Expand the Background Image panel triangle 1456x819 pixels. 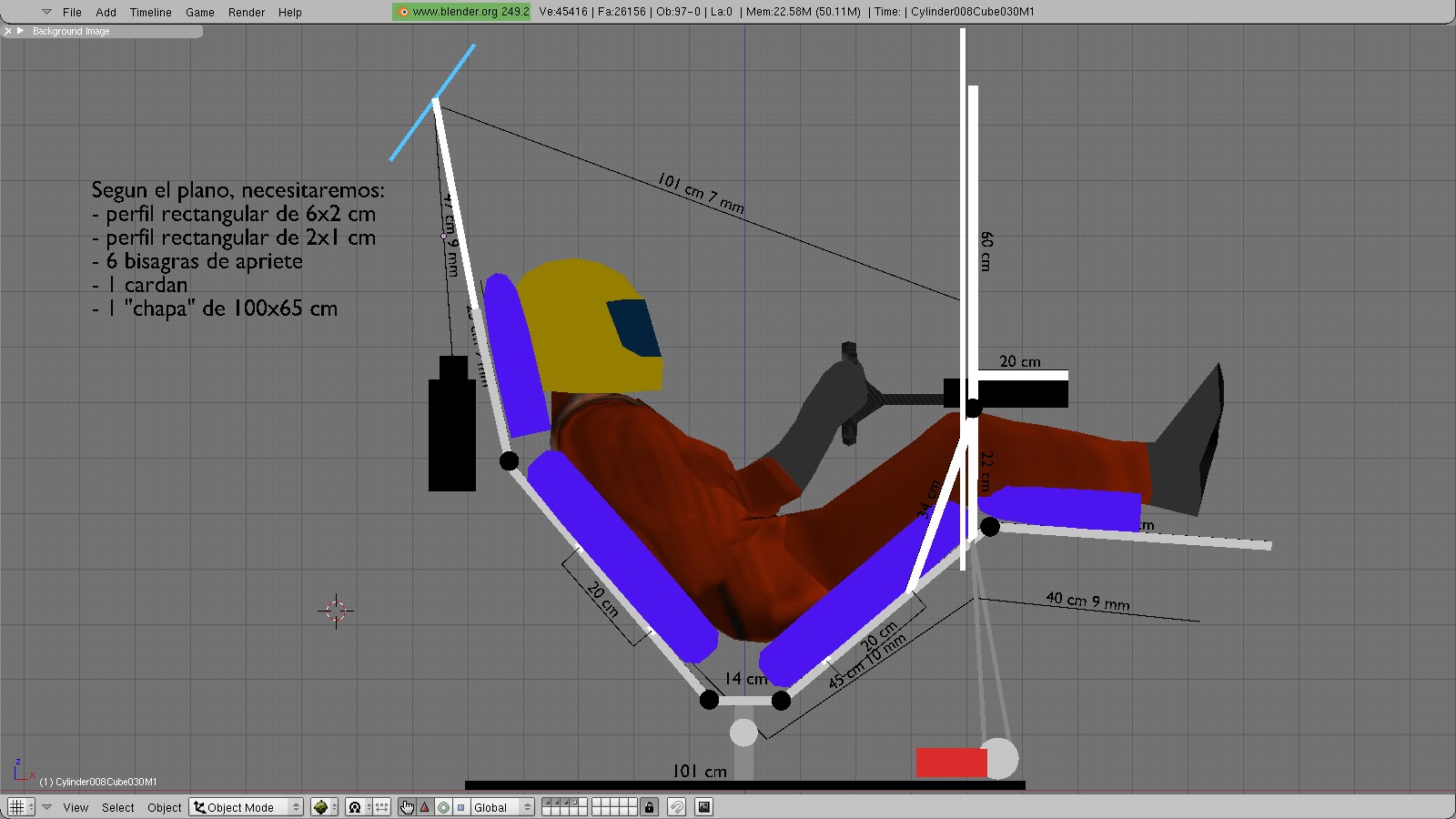pos(21,31)
